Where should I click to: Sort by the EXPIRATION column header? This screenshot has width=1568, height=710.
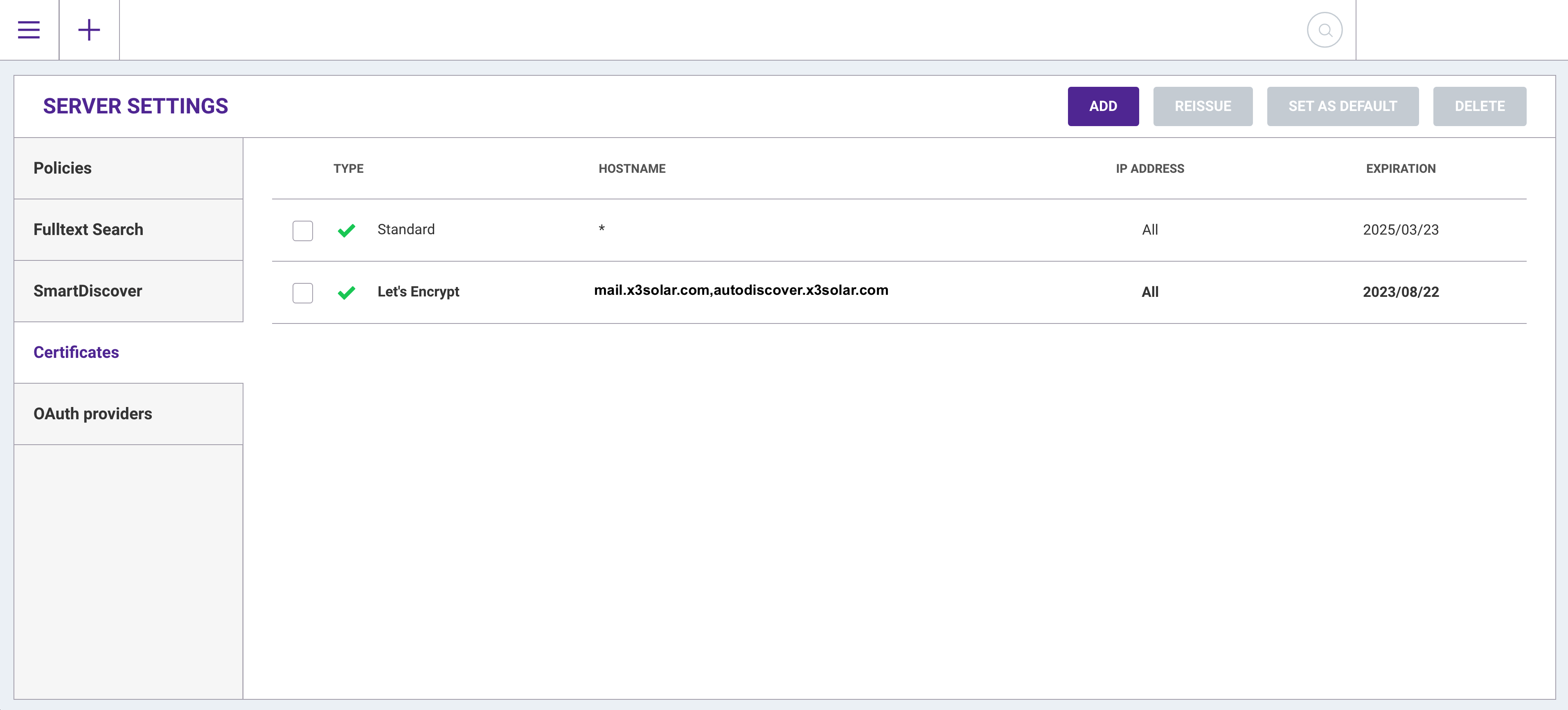(1401, 169)
